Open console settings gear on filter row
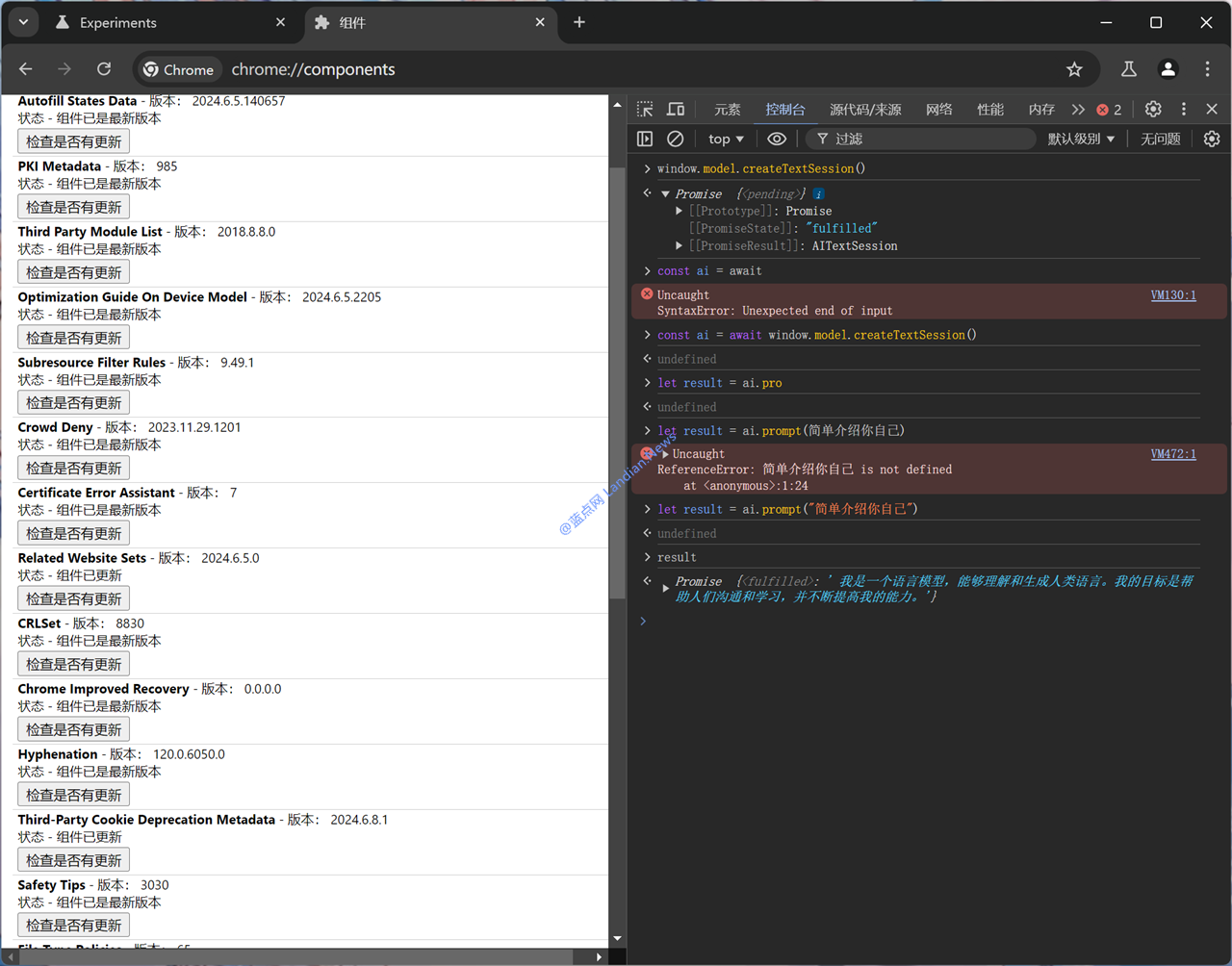The width and height of the screenshot is (1232, 966). click(1212, 139)
